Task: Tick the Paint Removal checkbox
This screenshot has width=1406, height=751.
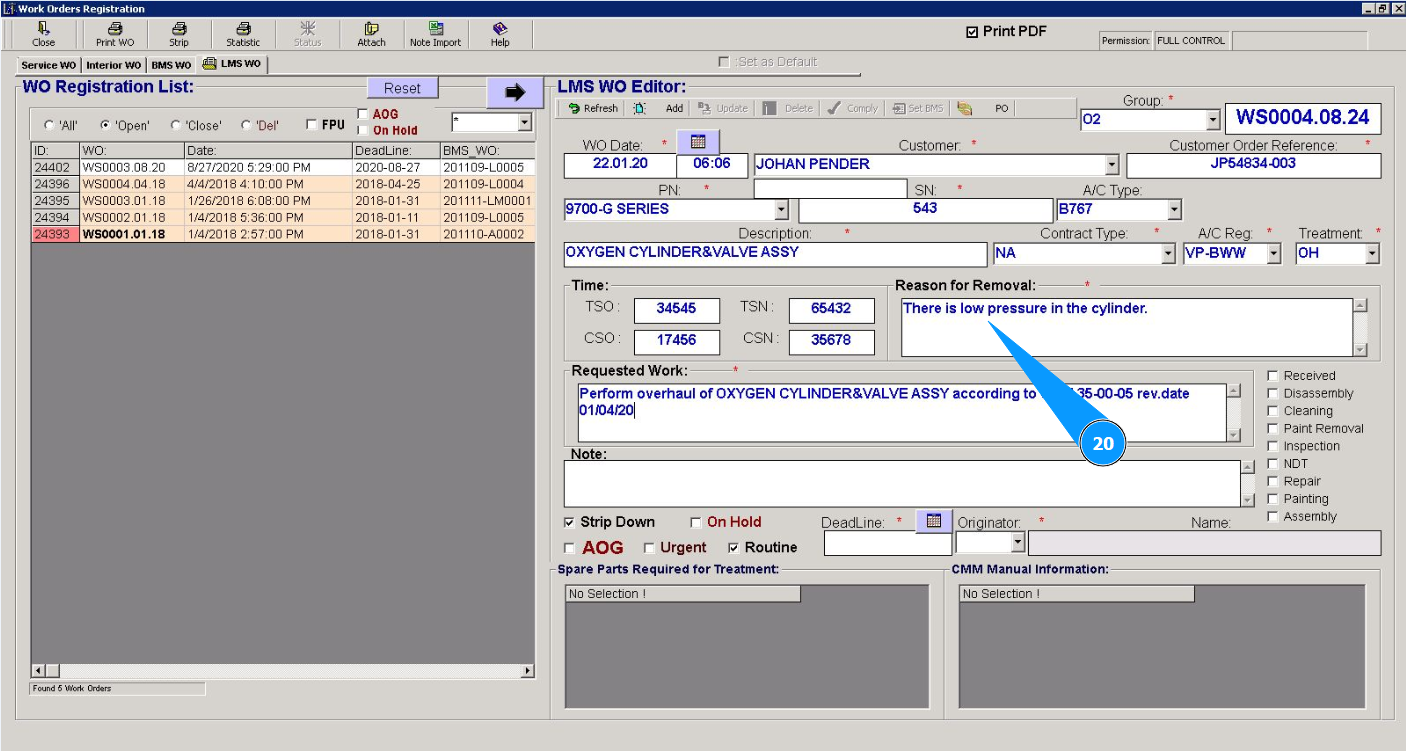Action: (1273, 428)
